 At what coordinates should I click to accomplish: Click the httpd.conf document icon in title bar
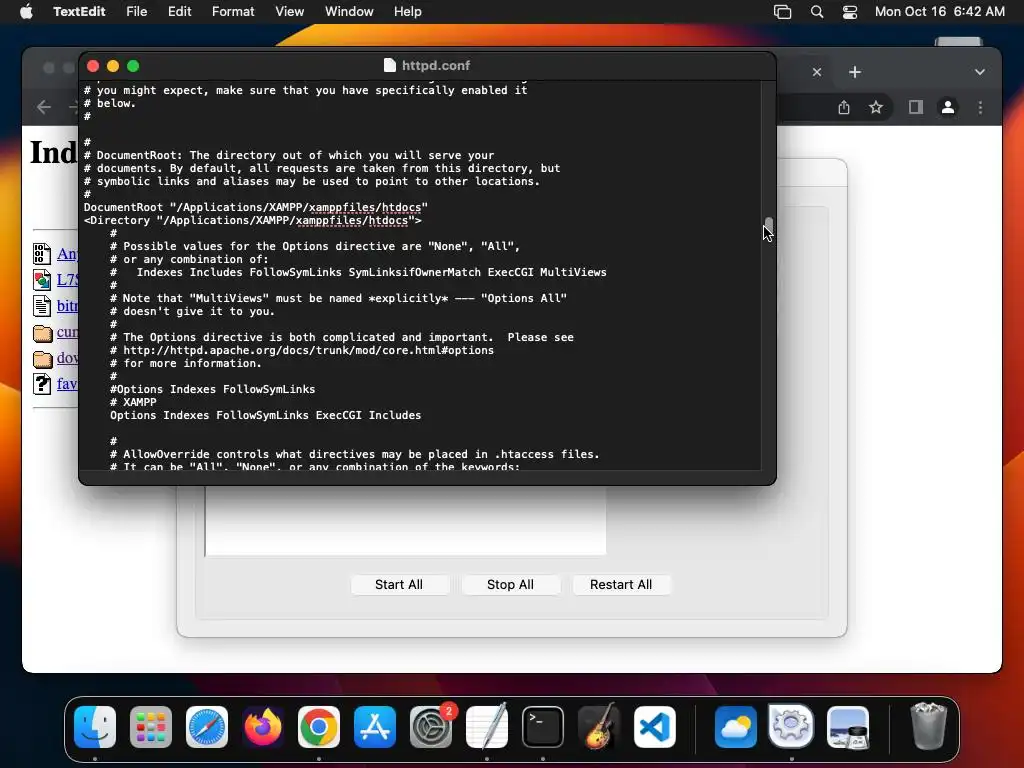(x=390, y=65)
